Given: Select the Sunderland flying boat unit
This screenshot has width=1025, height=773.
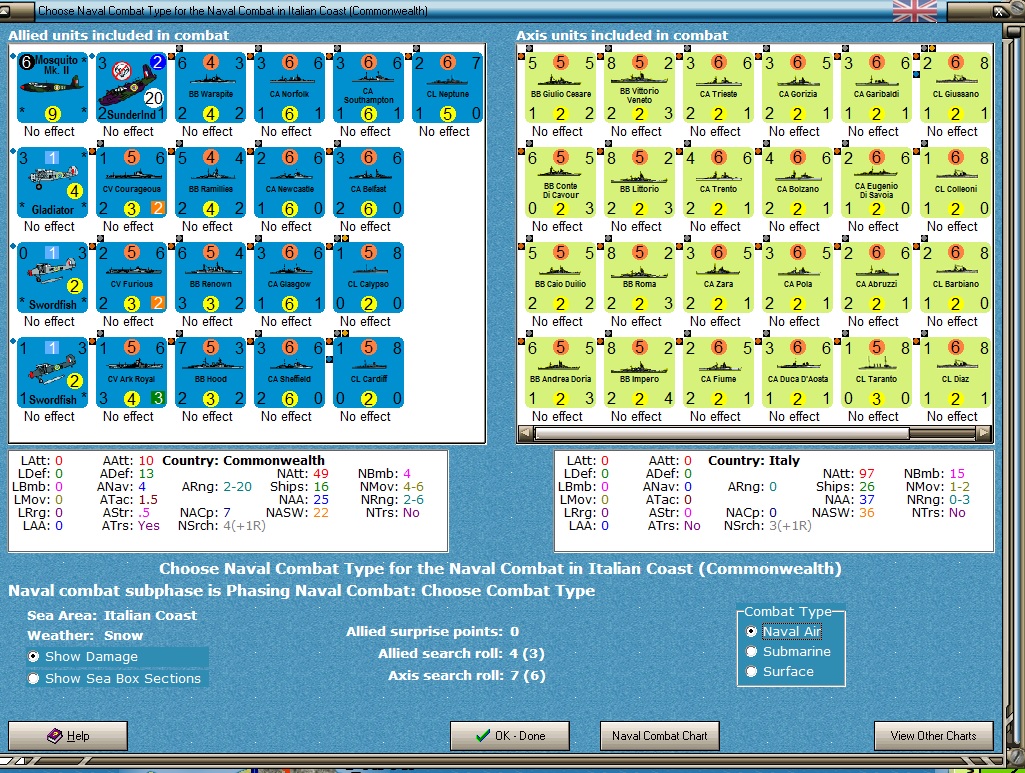Looking at the screenshot, I should tap(131, 88).
